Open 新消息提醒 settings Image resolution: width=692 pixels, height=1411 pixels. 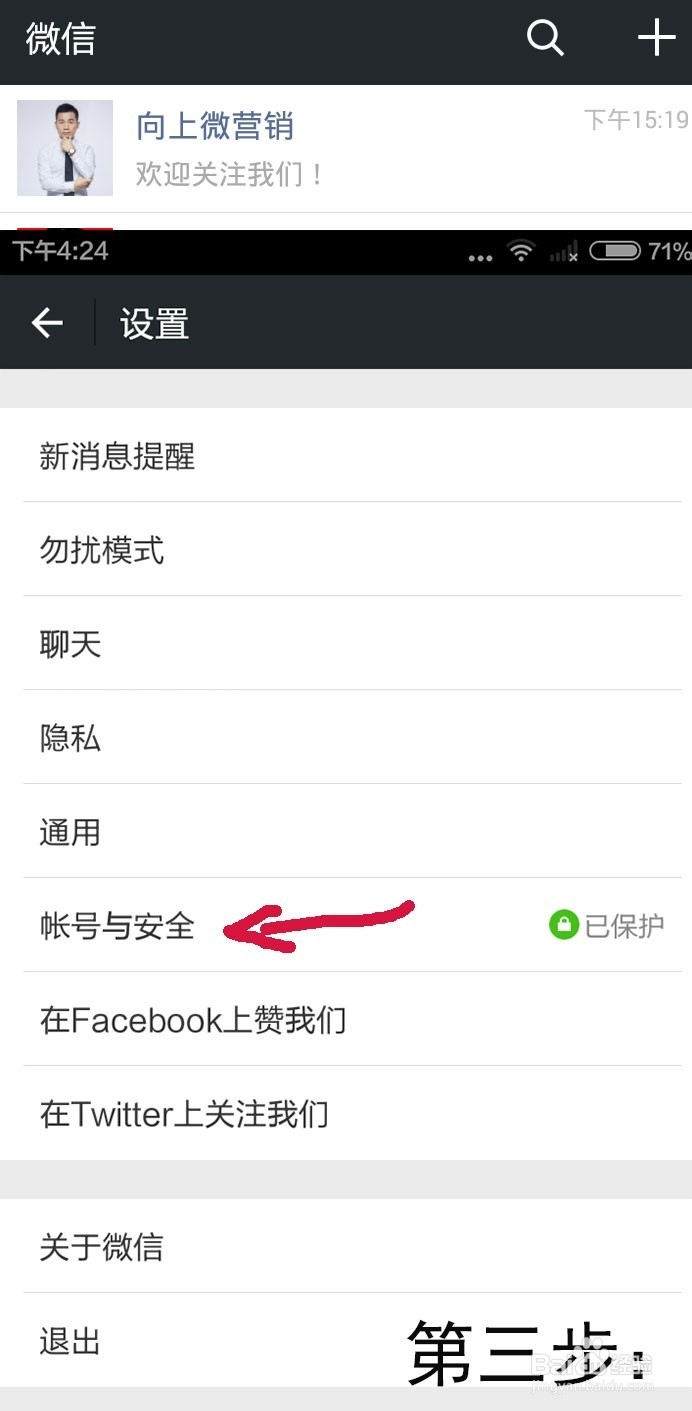[346, 455]
